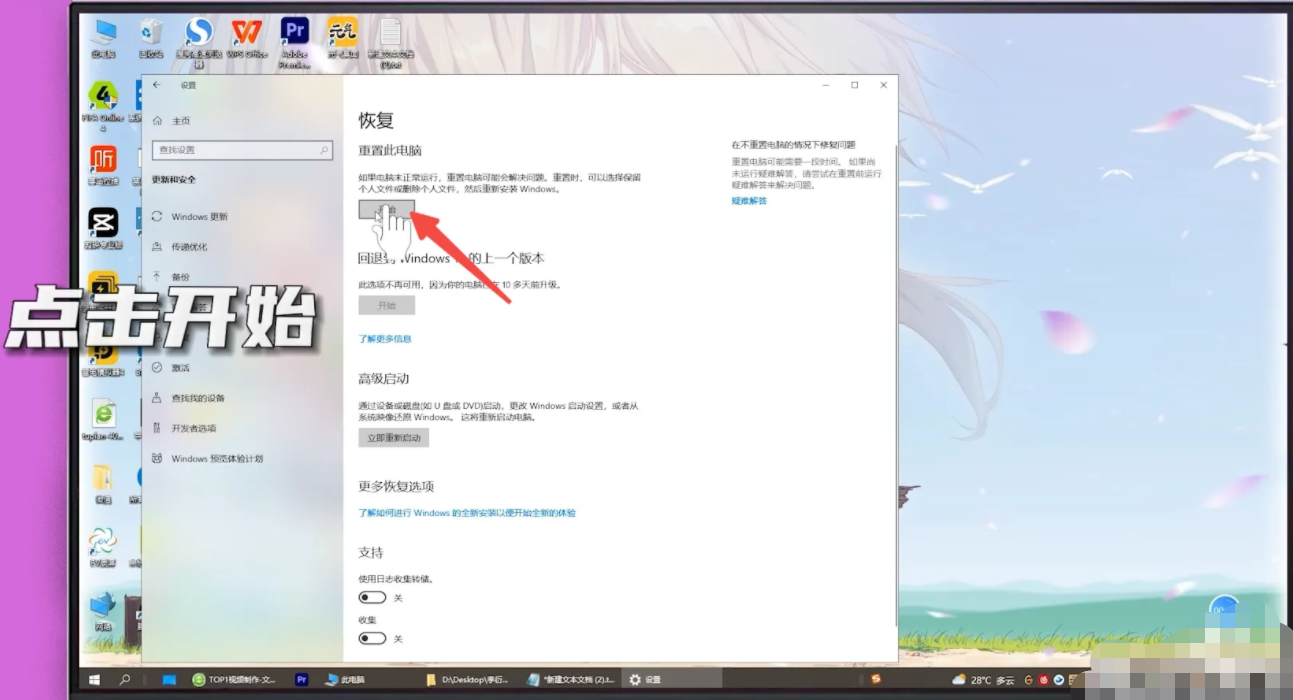Click the Task View taskbar icon

(169, 680)
